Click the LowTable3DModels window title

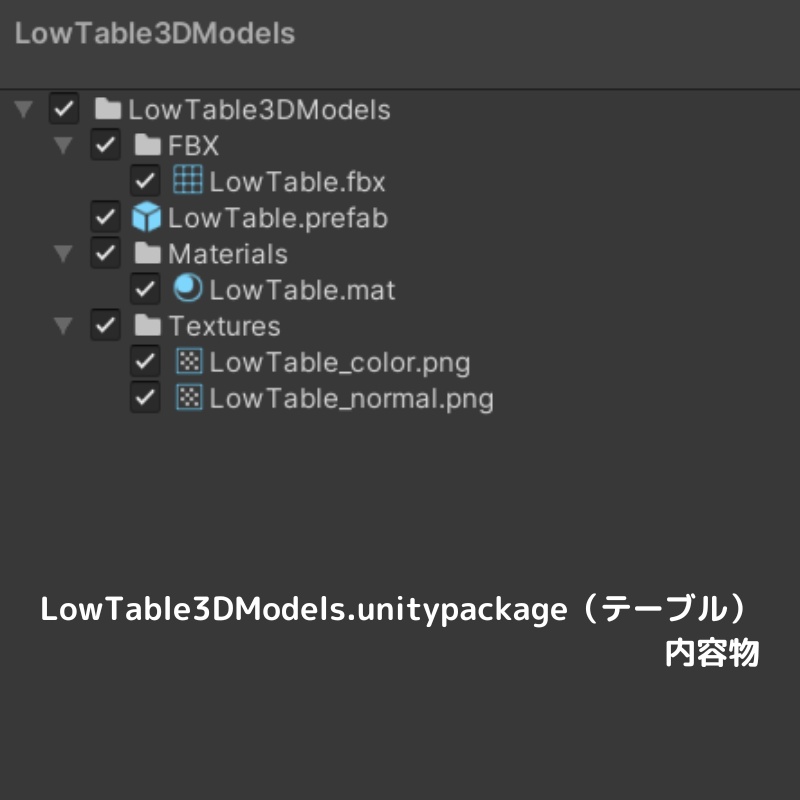155,33
